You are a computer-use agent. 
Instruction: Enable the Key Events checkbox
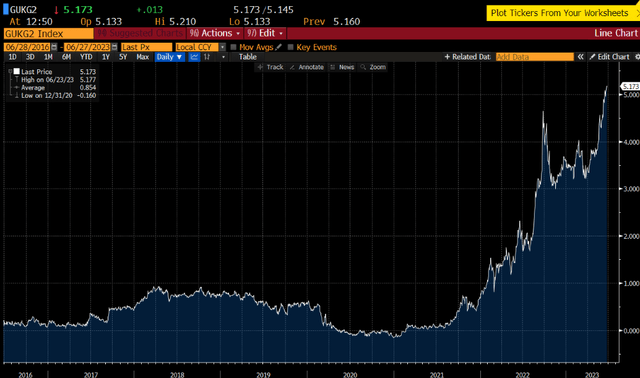291,47
